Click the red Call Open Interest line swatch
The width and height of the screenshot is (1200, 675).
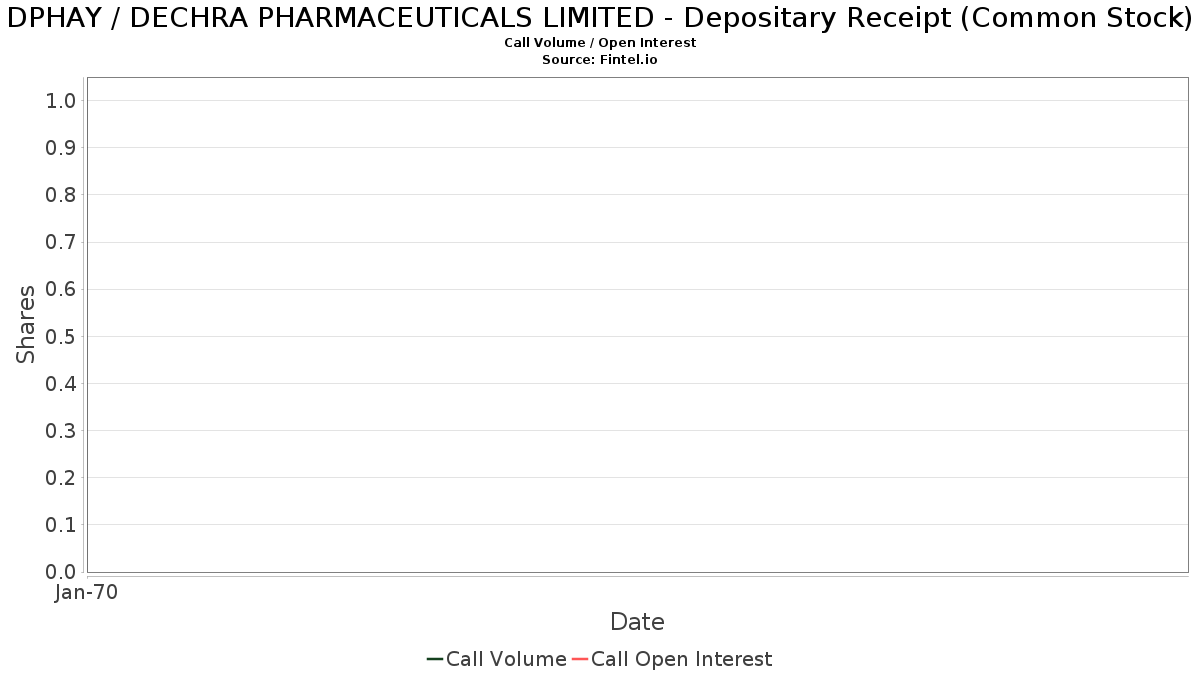coord(580,659)
